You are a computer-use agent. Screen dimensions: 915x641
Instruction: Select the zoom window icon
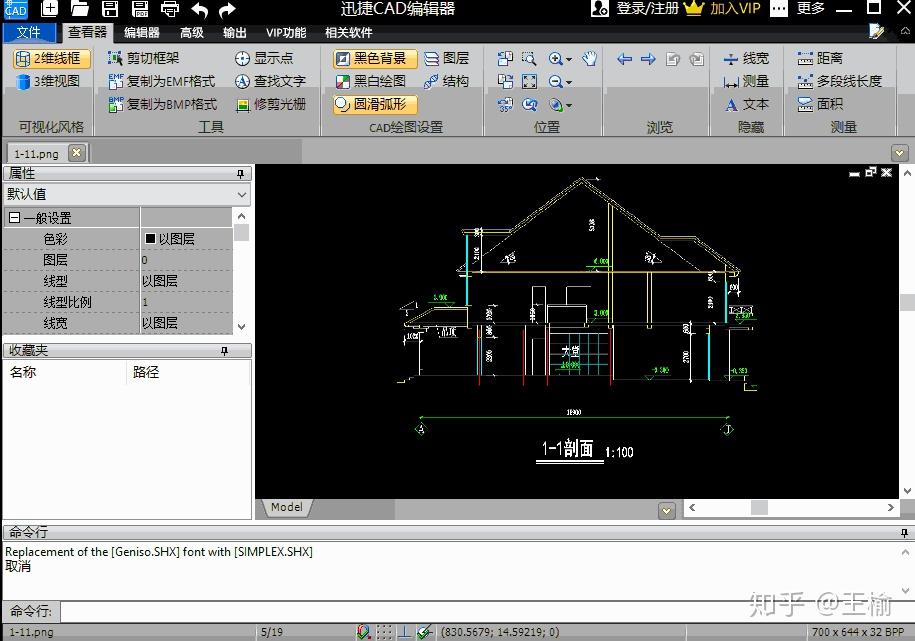529,58
